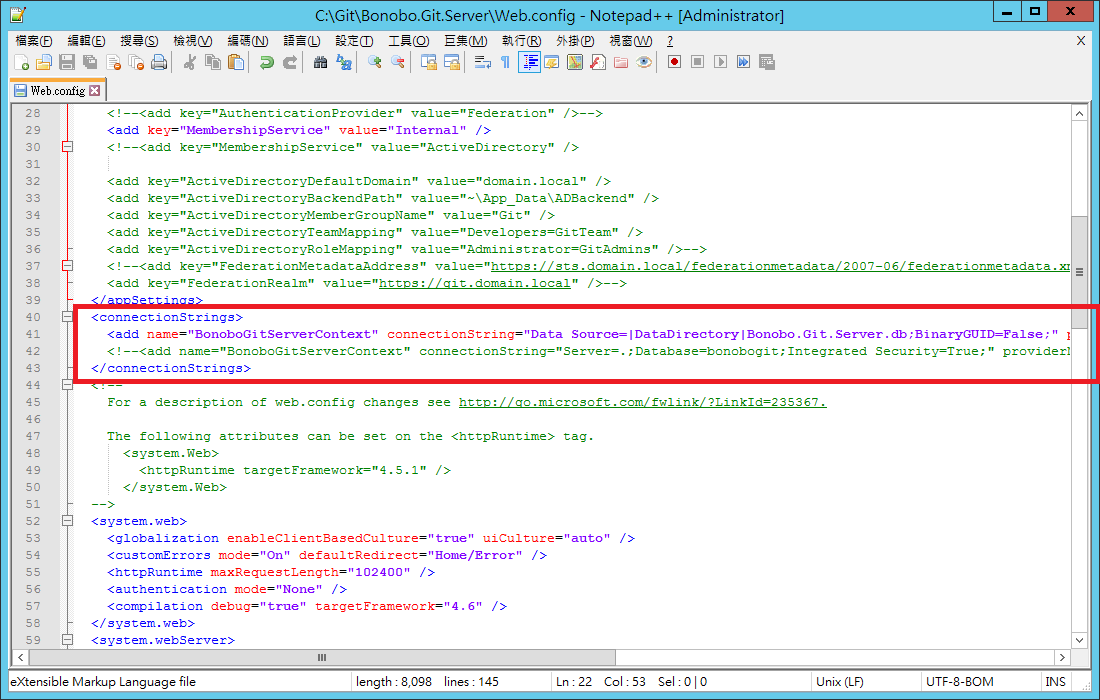Collapse the fold marker at line 37

[68, 265]
